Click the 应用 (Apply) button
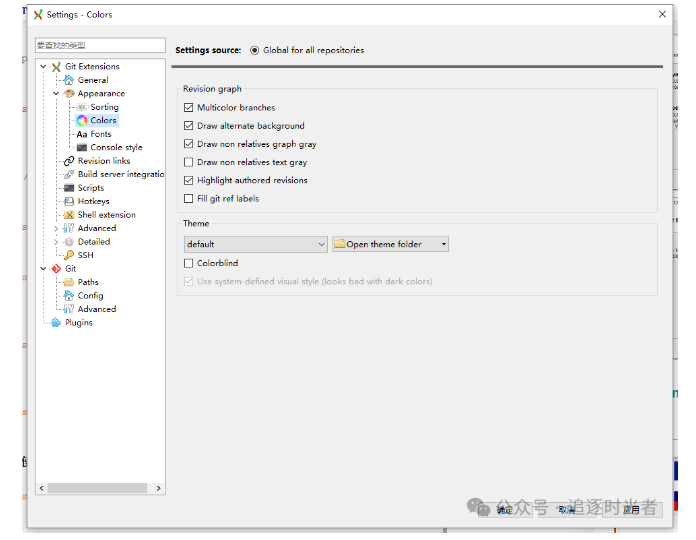 (x=632, y=510)
